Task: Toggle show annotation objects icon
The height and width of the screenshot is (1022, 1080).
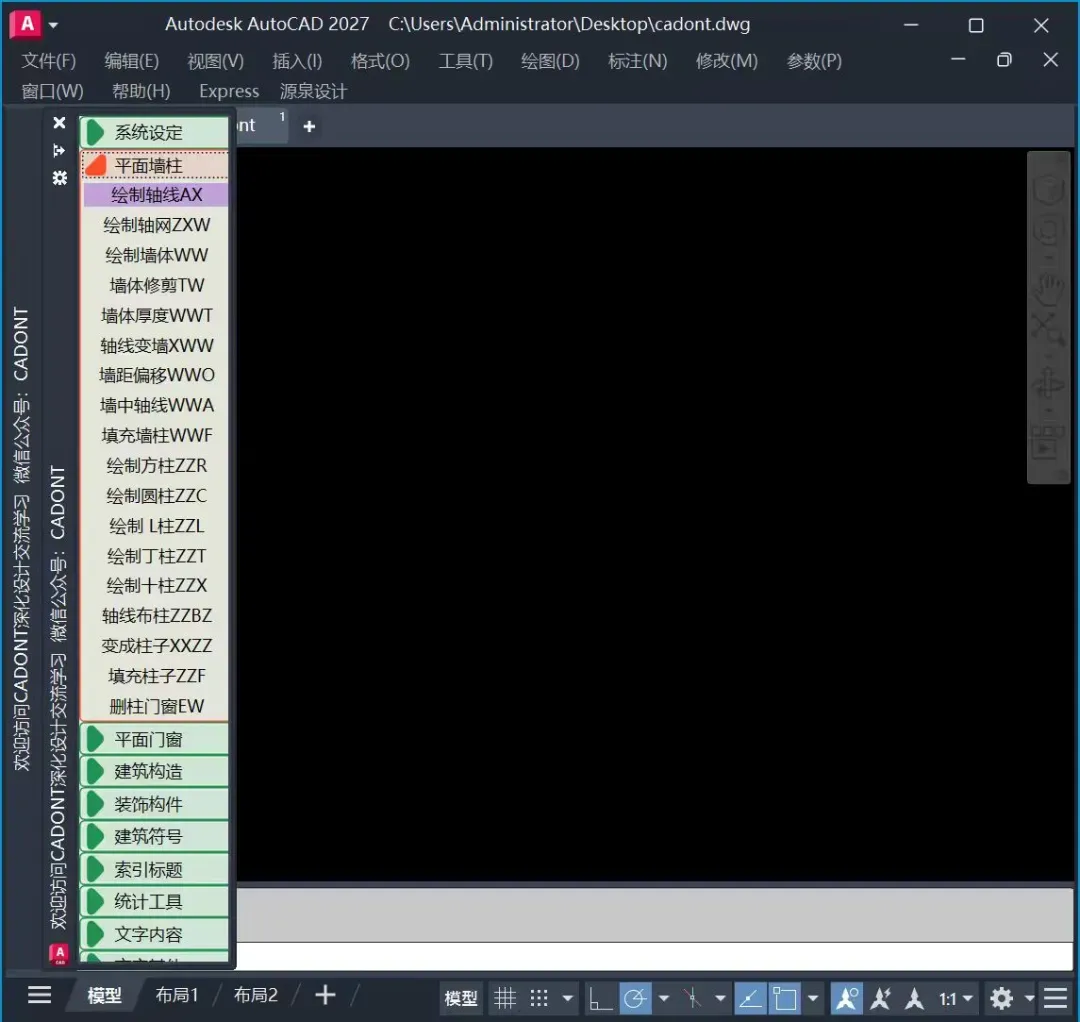Action: coord(847,997)
